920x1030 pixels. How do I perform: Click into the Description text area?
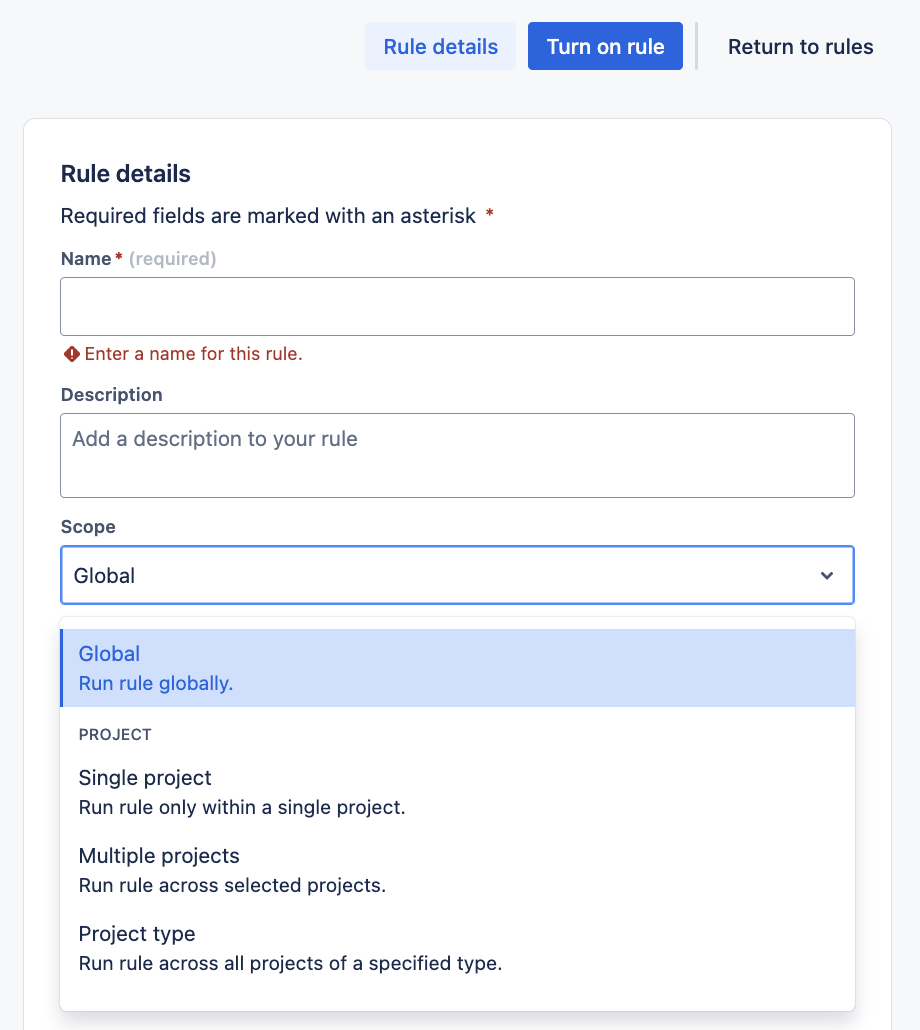[x=457, y=455]
